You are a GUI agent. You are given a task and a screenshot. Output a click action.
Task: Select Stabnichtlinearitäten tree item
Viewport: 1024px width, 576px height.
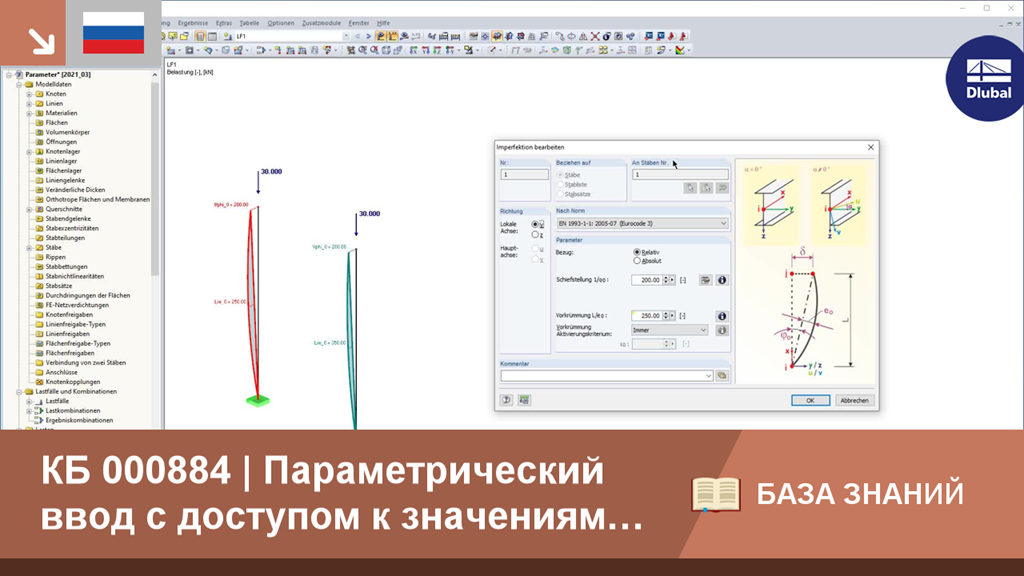point(74,276)
